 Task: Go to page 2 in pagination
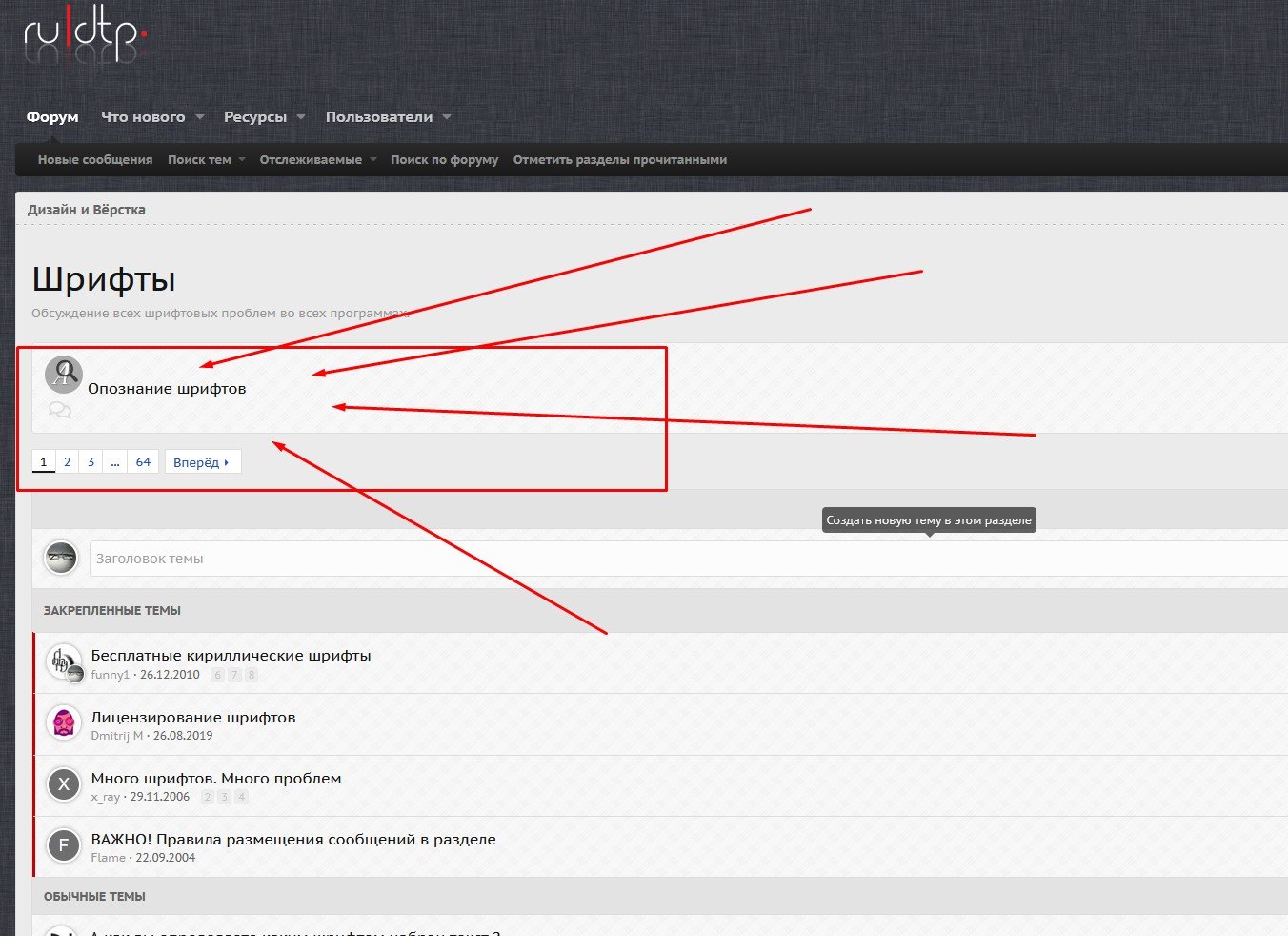pos(67,461)
